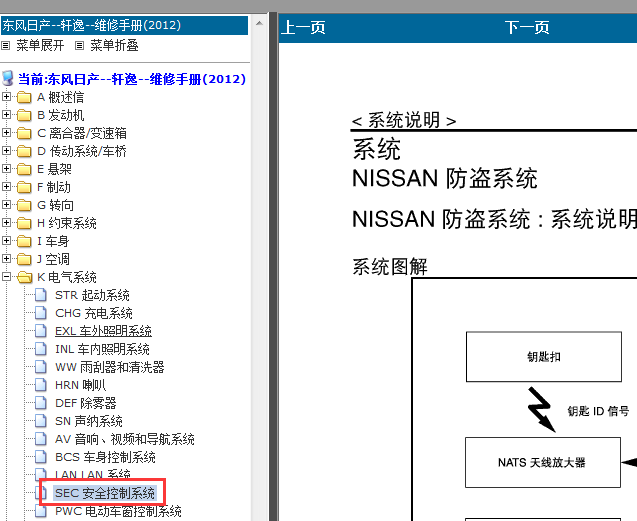Click the 菜单折叠 collapse-all icon
The height and width of the screenshot is (521, 637).
[79, 46]
